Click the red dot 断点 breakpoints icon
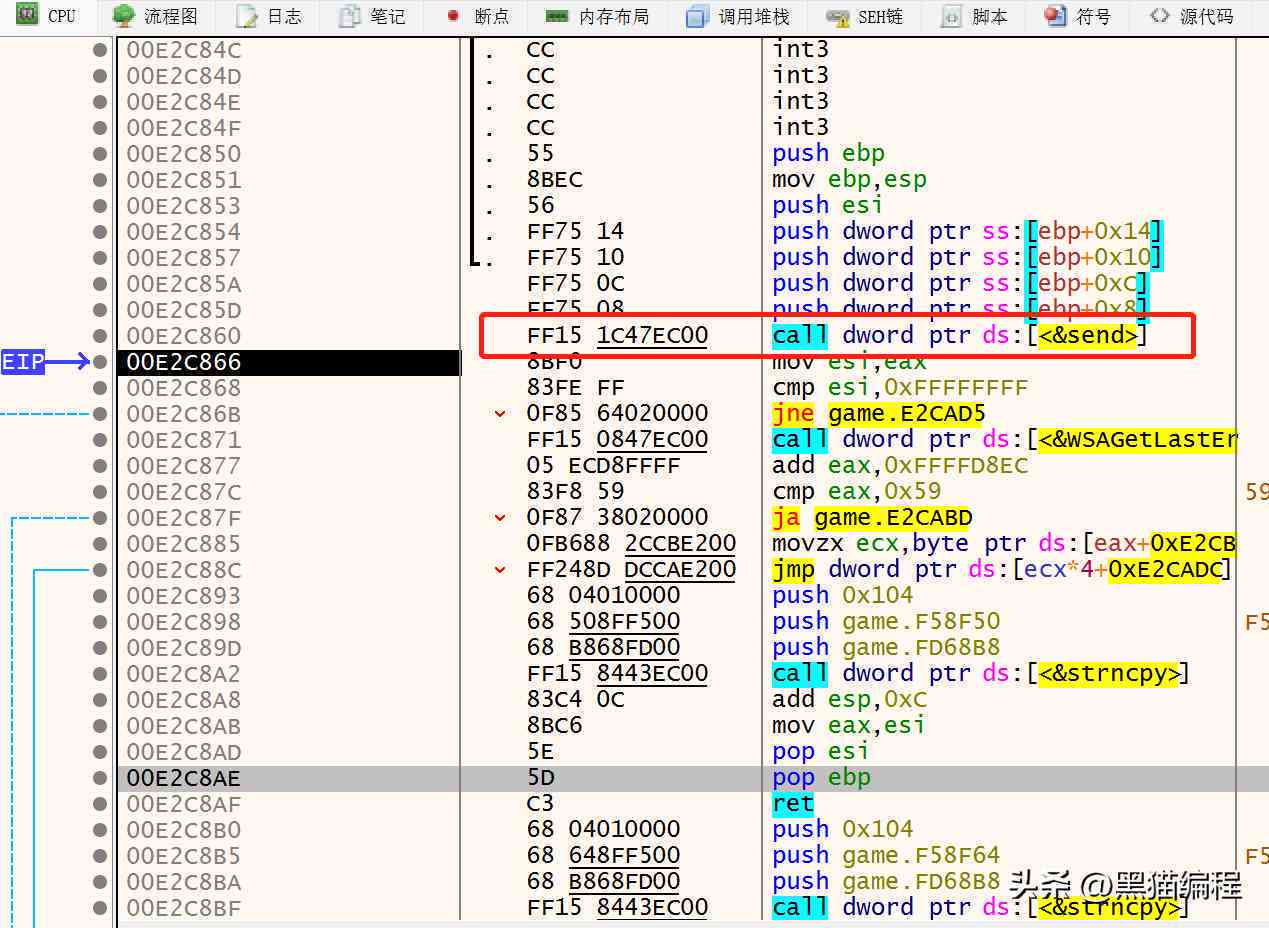The height and width of the screenshot is (928, 1269). click(x=453, y=16)
